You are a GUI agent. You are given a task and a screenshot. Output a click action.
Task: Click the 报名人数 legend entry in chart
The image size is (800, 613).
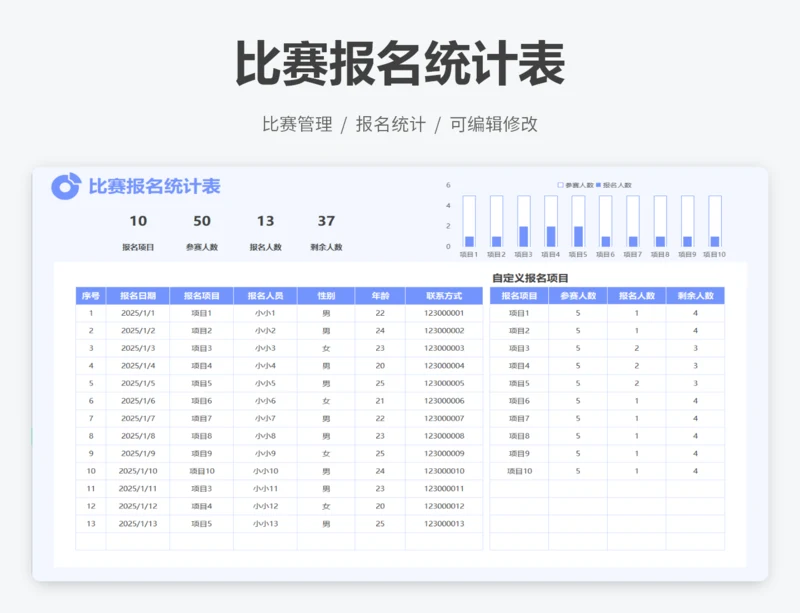(614, 185)
